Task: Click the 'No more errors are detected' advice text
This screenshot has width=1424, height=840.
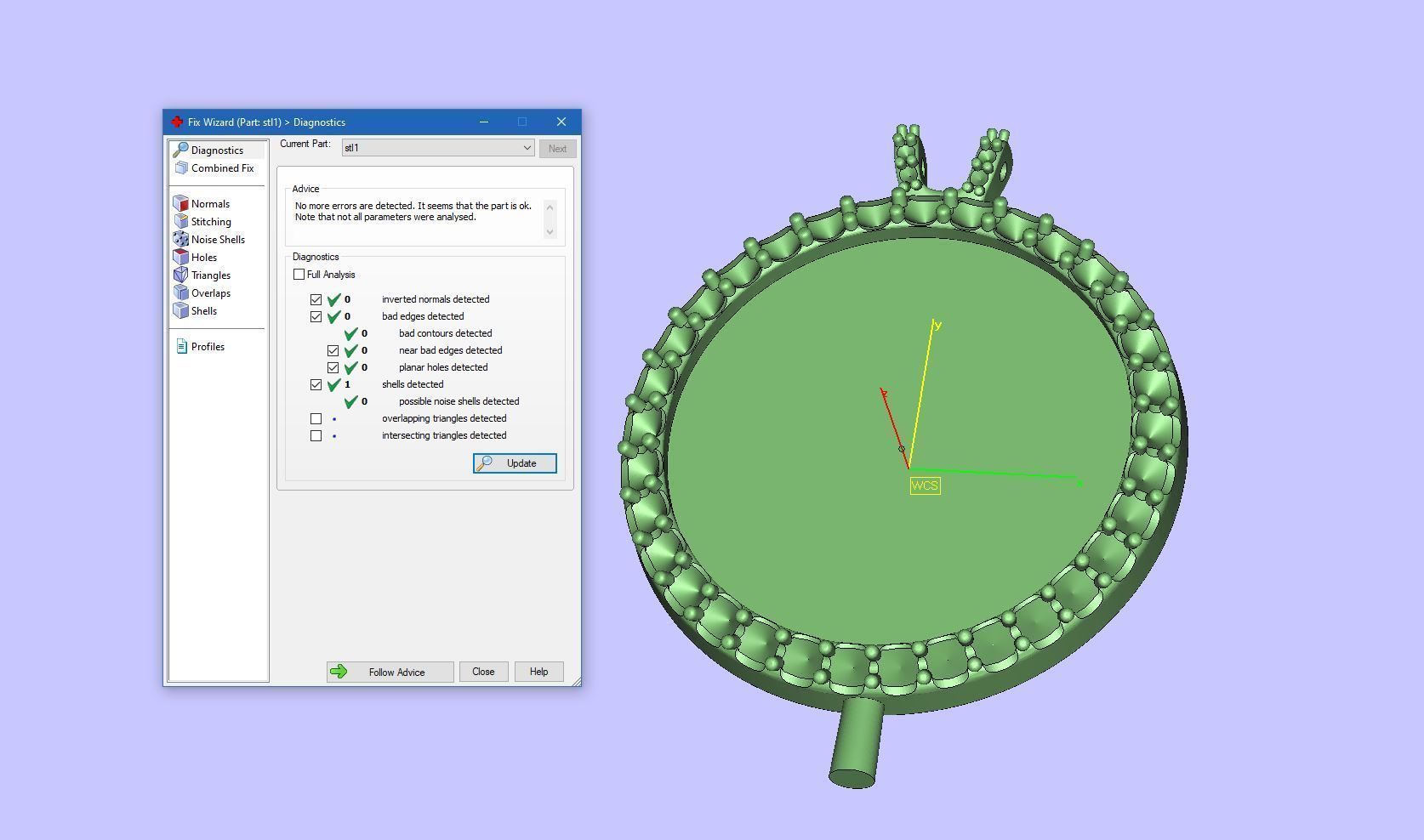Action: [413, 212]
